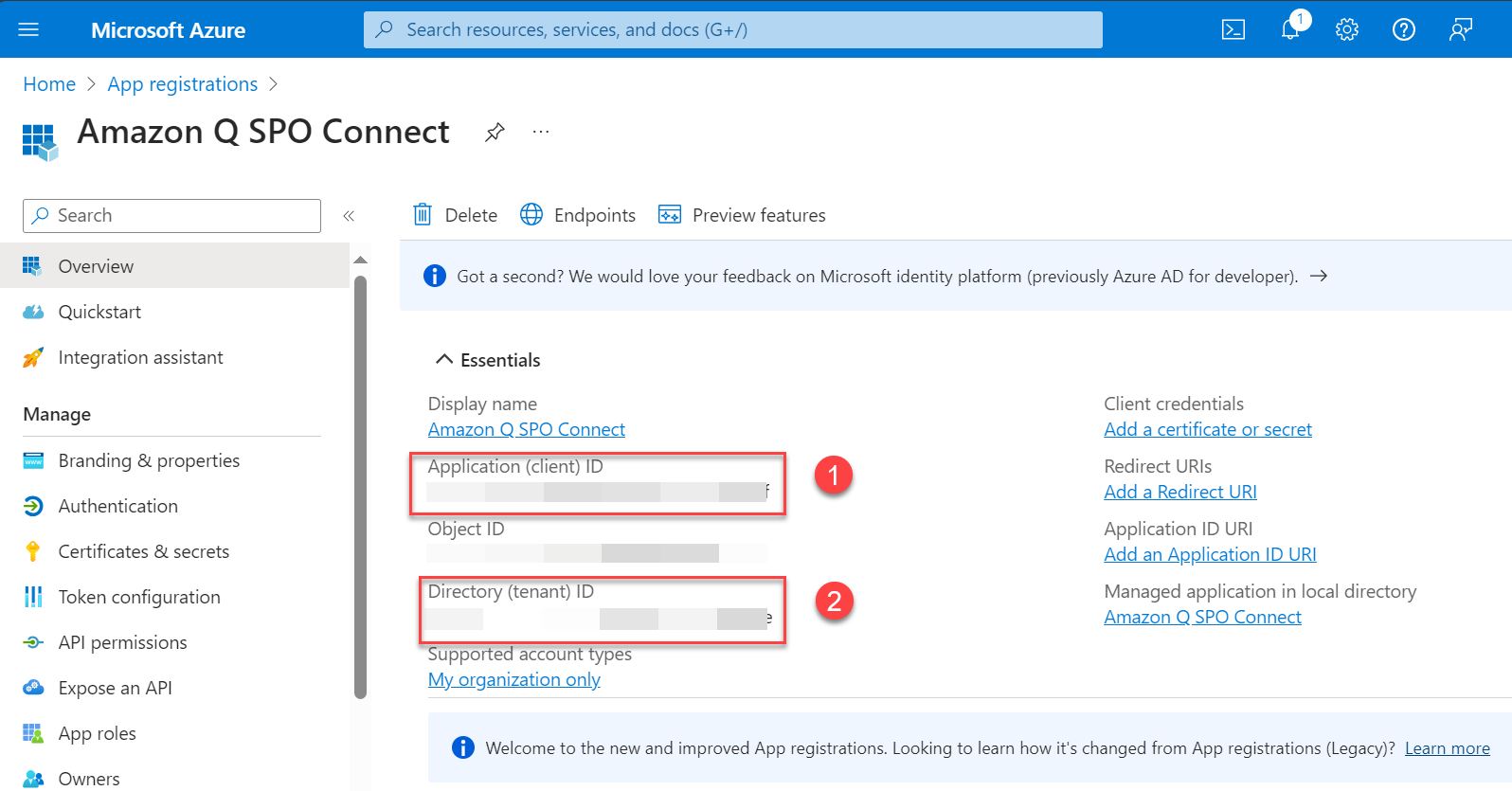Click the Expose an API icon
This screenshot has height=791, width=1512.
point(33,688)
